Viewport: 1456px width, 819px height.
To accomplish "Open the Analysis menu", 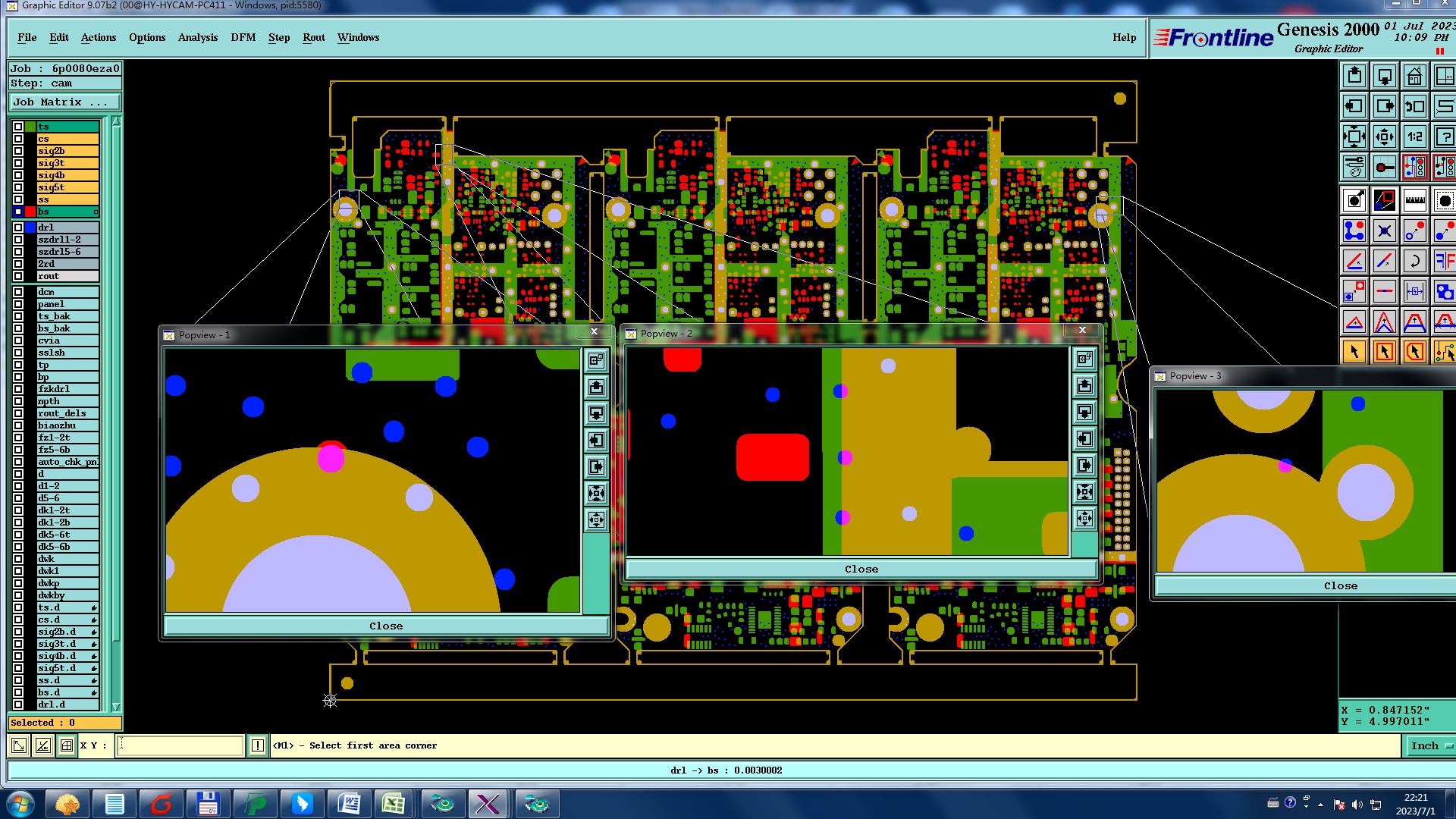I will point(197,37).
